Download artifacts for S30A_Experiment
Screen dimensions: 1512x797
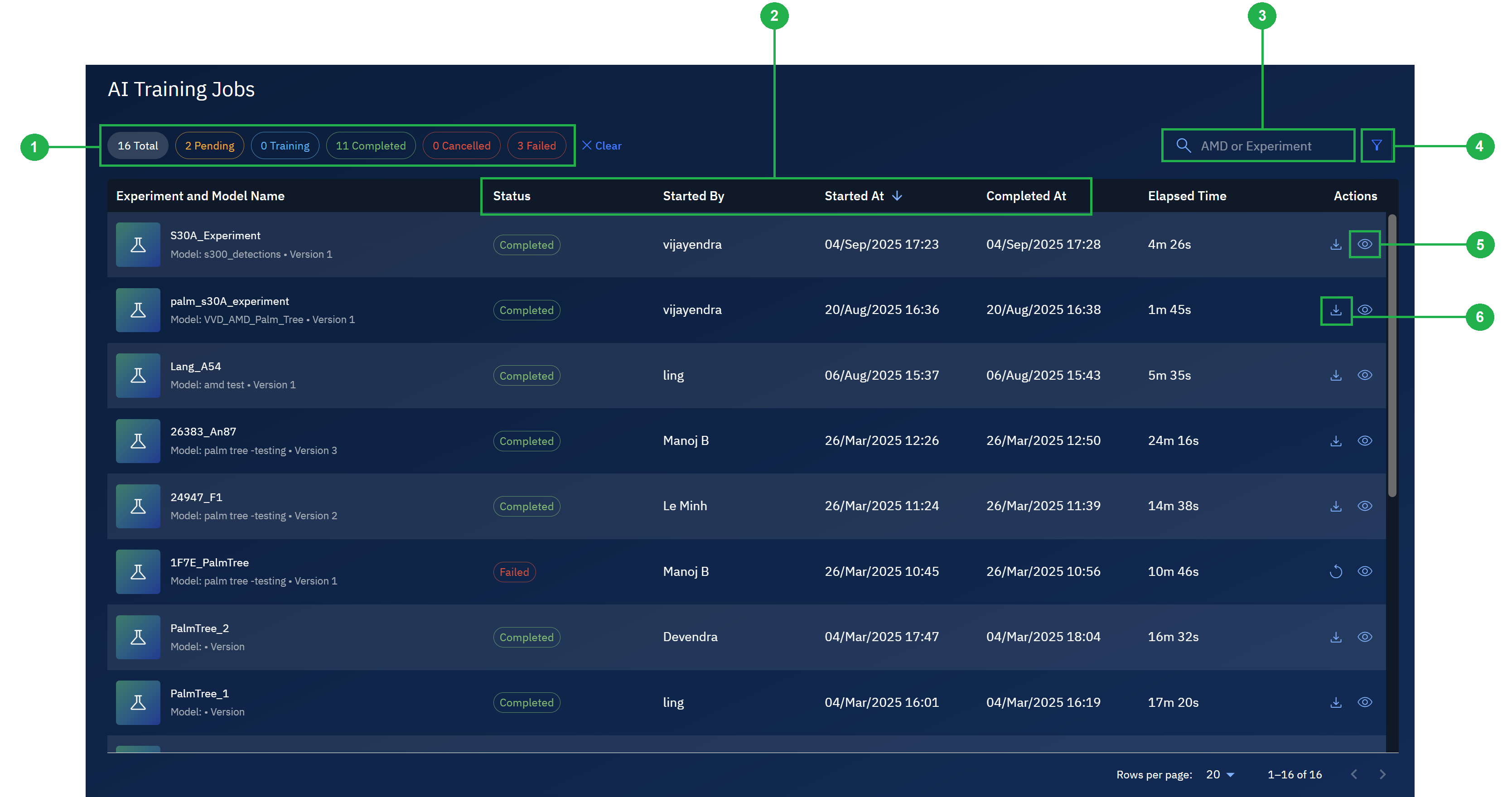click(x=1335, y=244)
